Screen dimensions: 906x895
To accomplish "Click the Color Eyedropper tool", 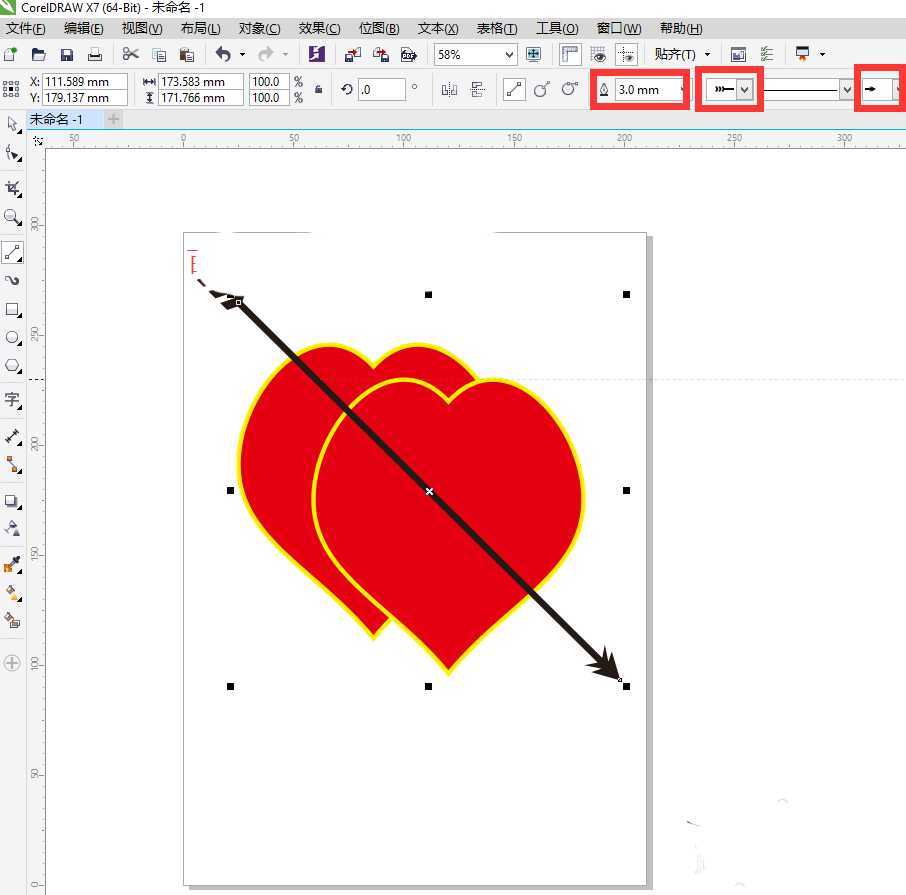I will point(12,565).
